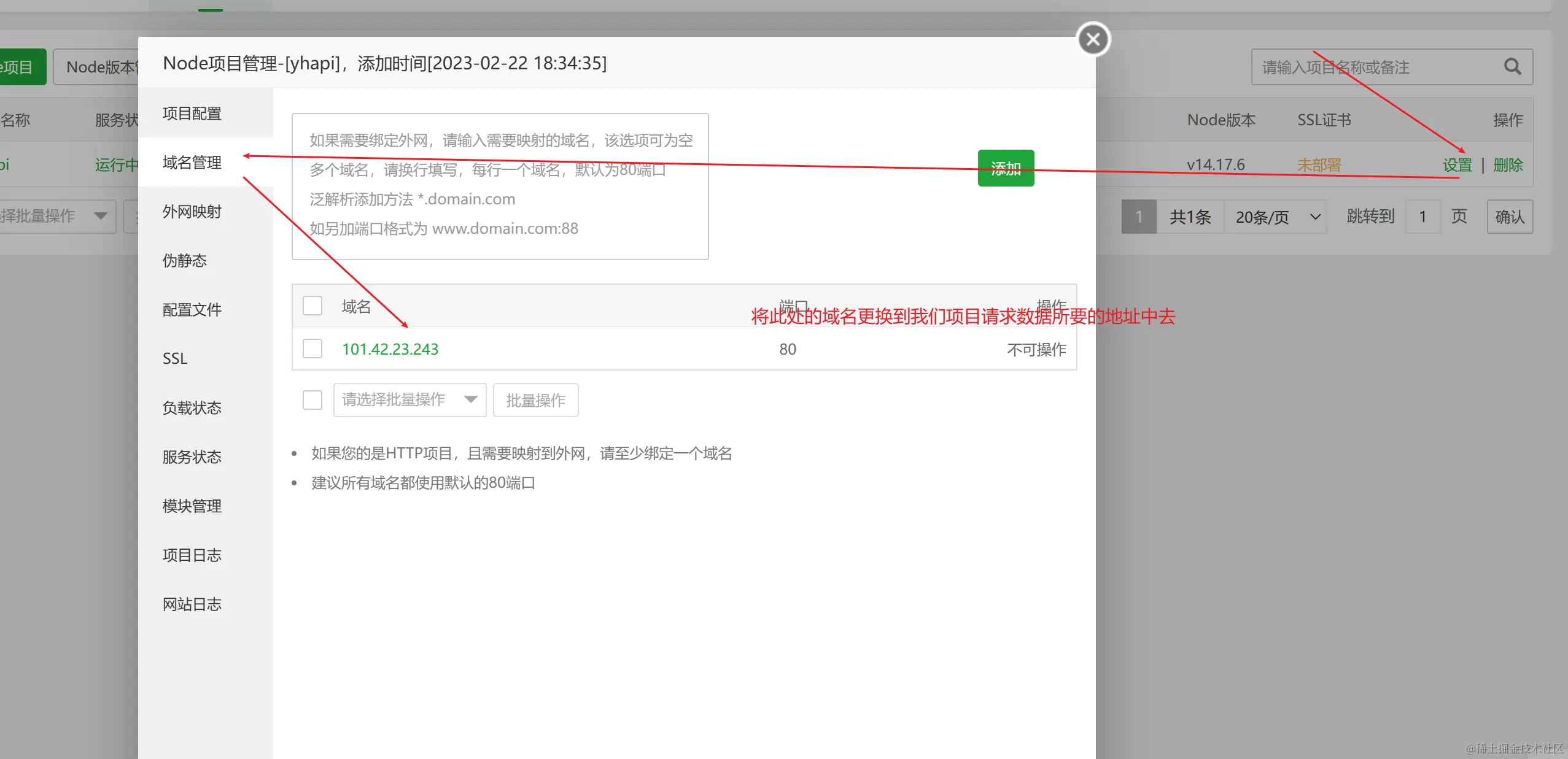Screen dimensions: 1568x759
Task: Open the 配置文件 tab
Action: [x=192, y=310]
